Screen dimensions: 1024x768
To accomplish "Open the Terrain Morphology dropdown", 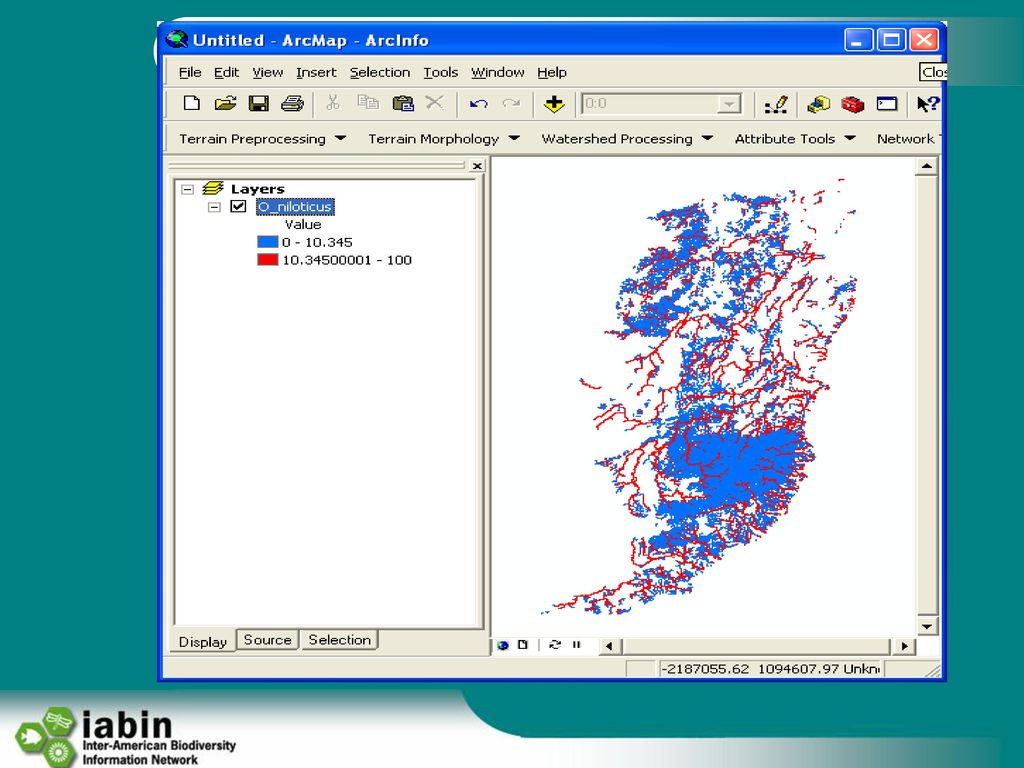I will pyautogui.click(x=443, y=138).
